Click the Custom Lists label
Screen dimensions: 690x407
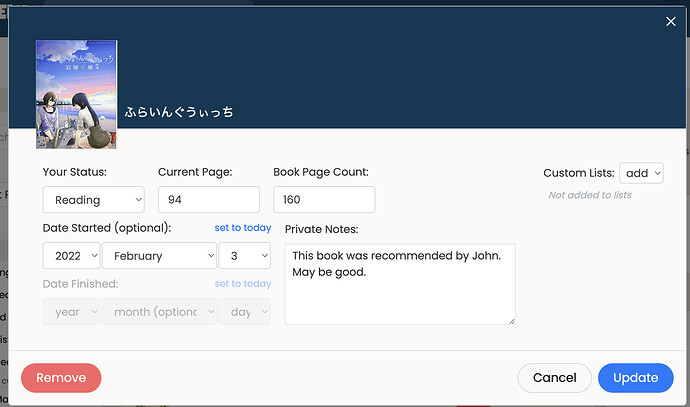(579, 173)
